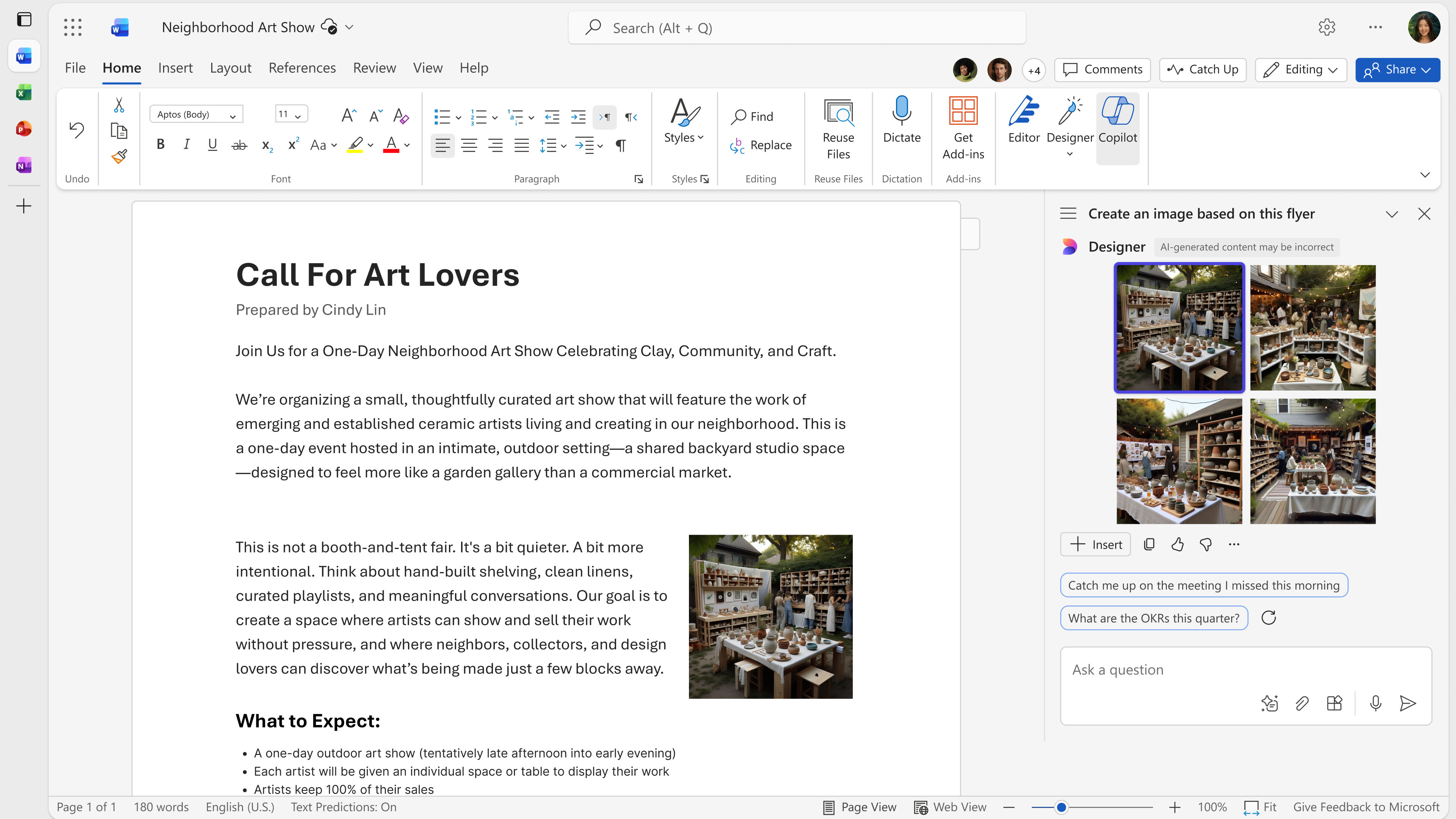This screenshot has height=819, width=1456.
Task: Open the Editing mode dropdown
Action: [1300, 69]
